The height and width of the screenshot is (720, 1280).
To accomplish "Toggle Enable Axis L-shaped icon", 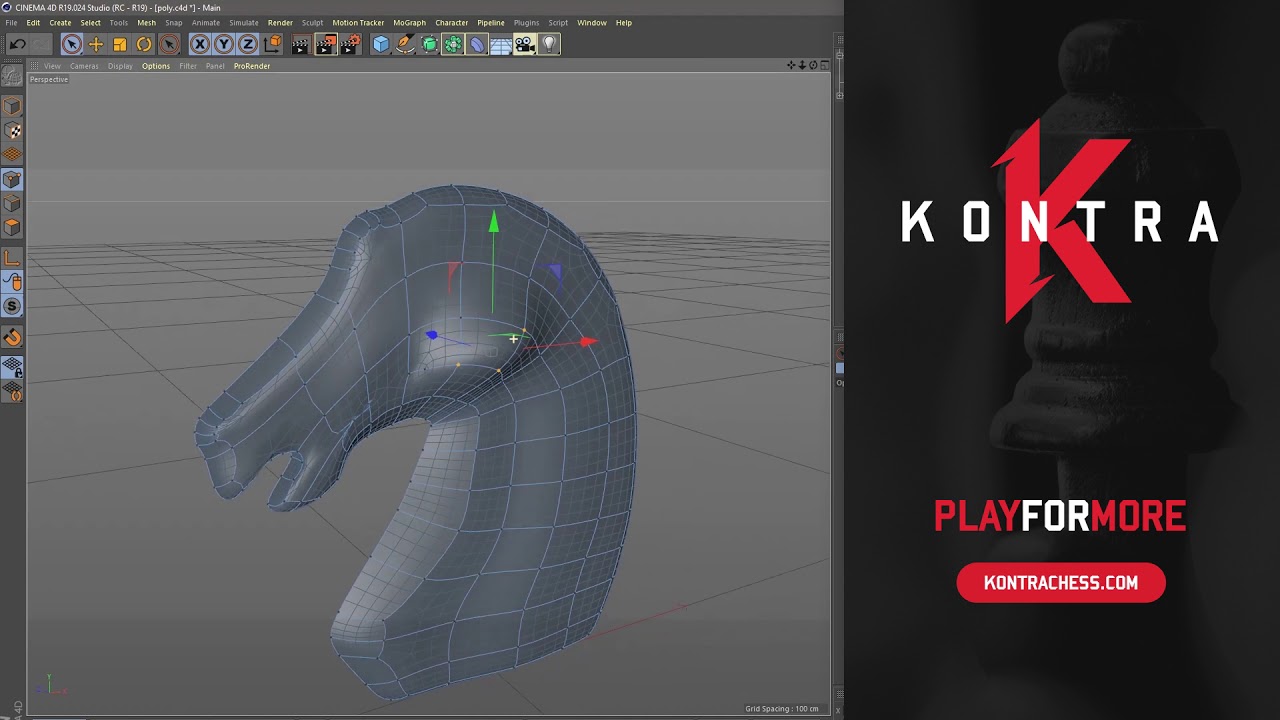I will [x=12, y=259].
